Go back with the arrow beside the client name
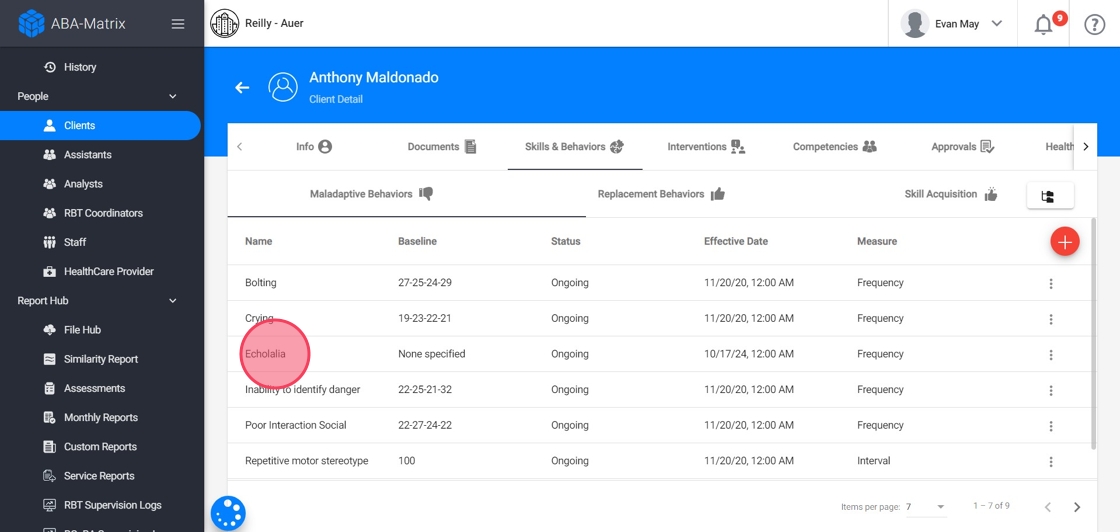The width and height of the screenshot is (1120, 532). 243,87
